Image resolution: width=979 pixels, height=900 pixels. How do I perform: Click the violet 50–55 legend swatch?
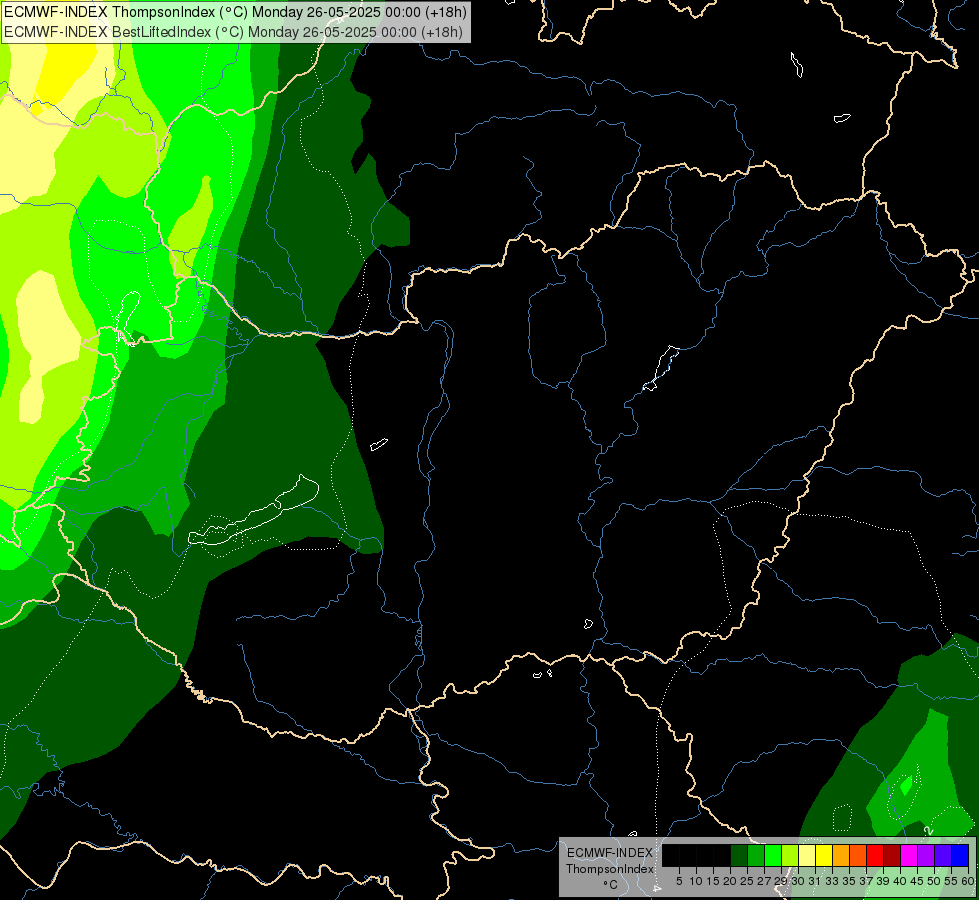(943, 855)
